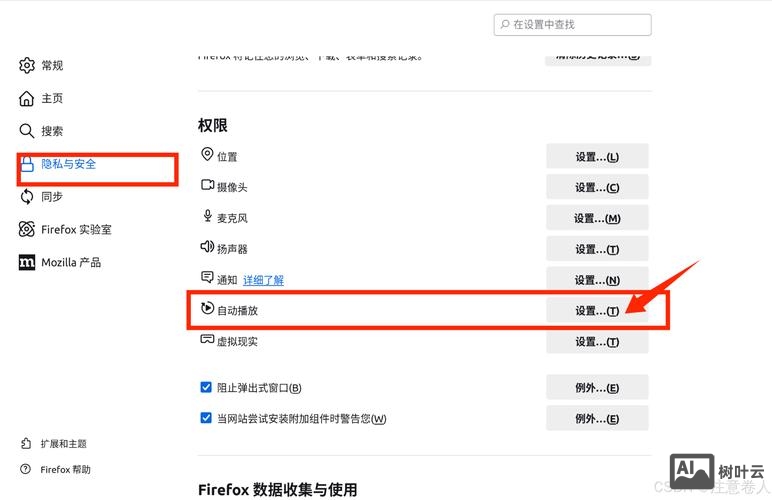Click the 摄像头 label text

[232, 187]
